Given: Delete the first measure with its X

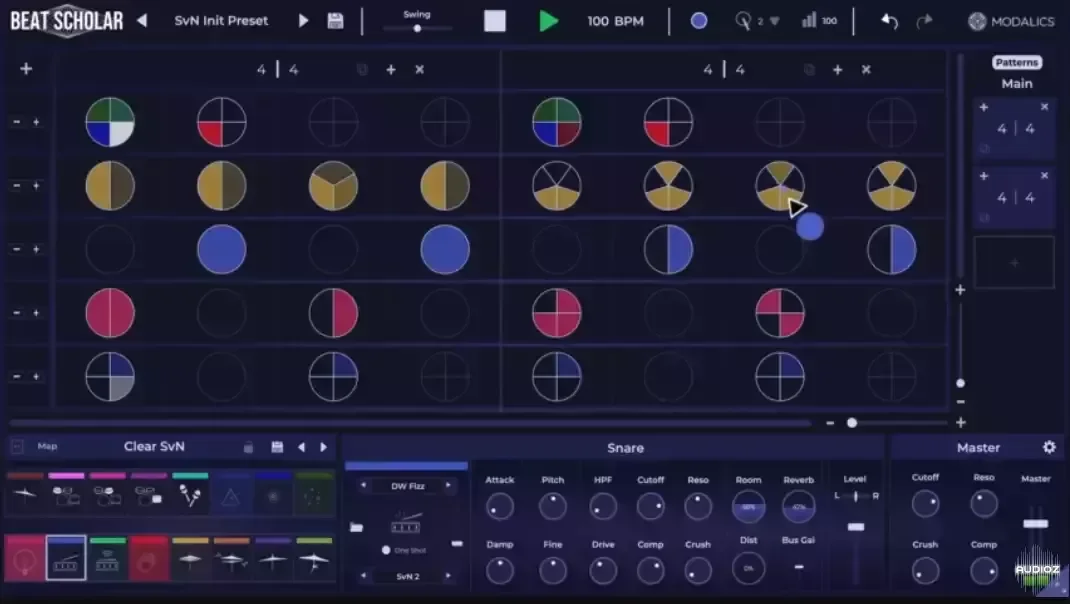Looking at the screenshot, I should (420, 70).
